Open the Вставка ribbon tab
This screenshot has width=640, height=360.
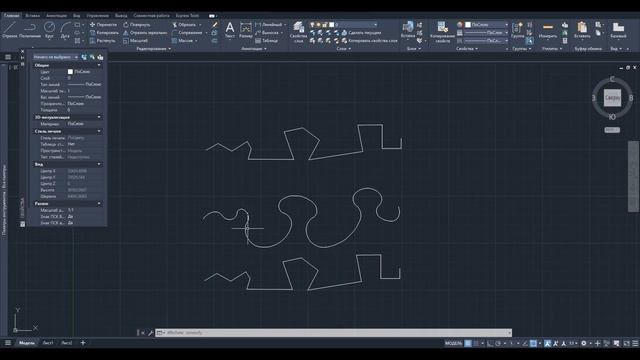pos(33,16)
